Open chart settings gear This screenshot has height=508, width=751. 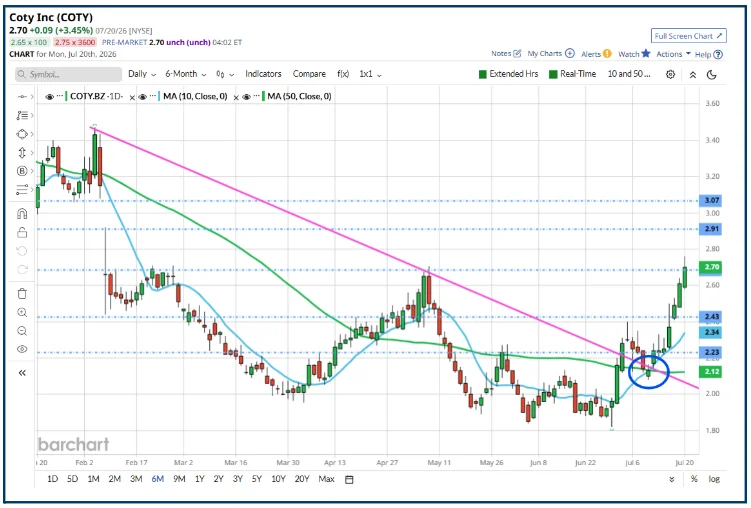pyautogui.click(x=671, y=75)
